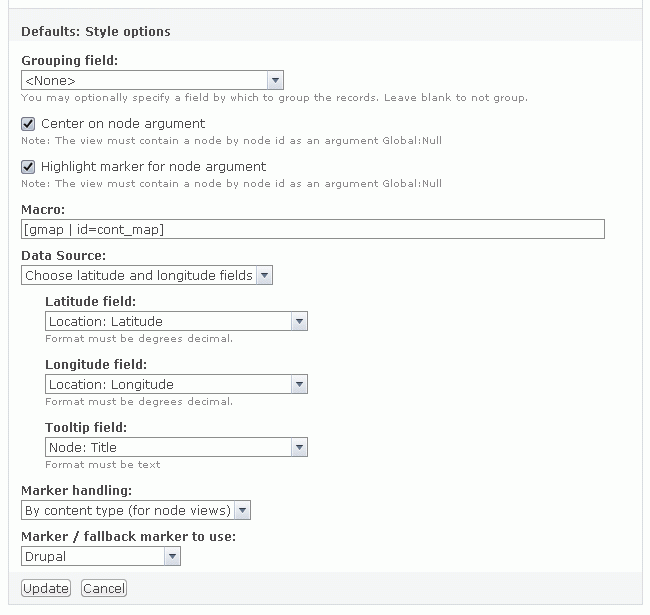Click the Grouping field dropdown arrow
Image resolution: width=650 pixels, height=615 pixels.
(x=275, y=80)
